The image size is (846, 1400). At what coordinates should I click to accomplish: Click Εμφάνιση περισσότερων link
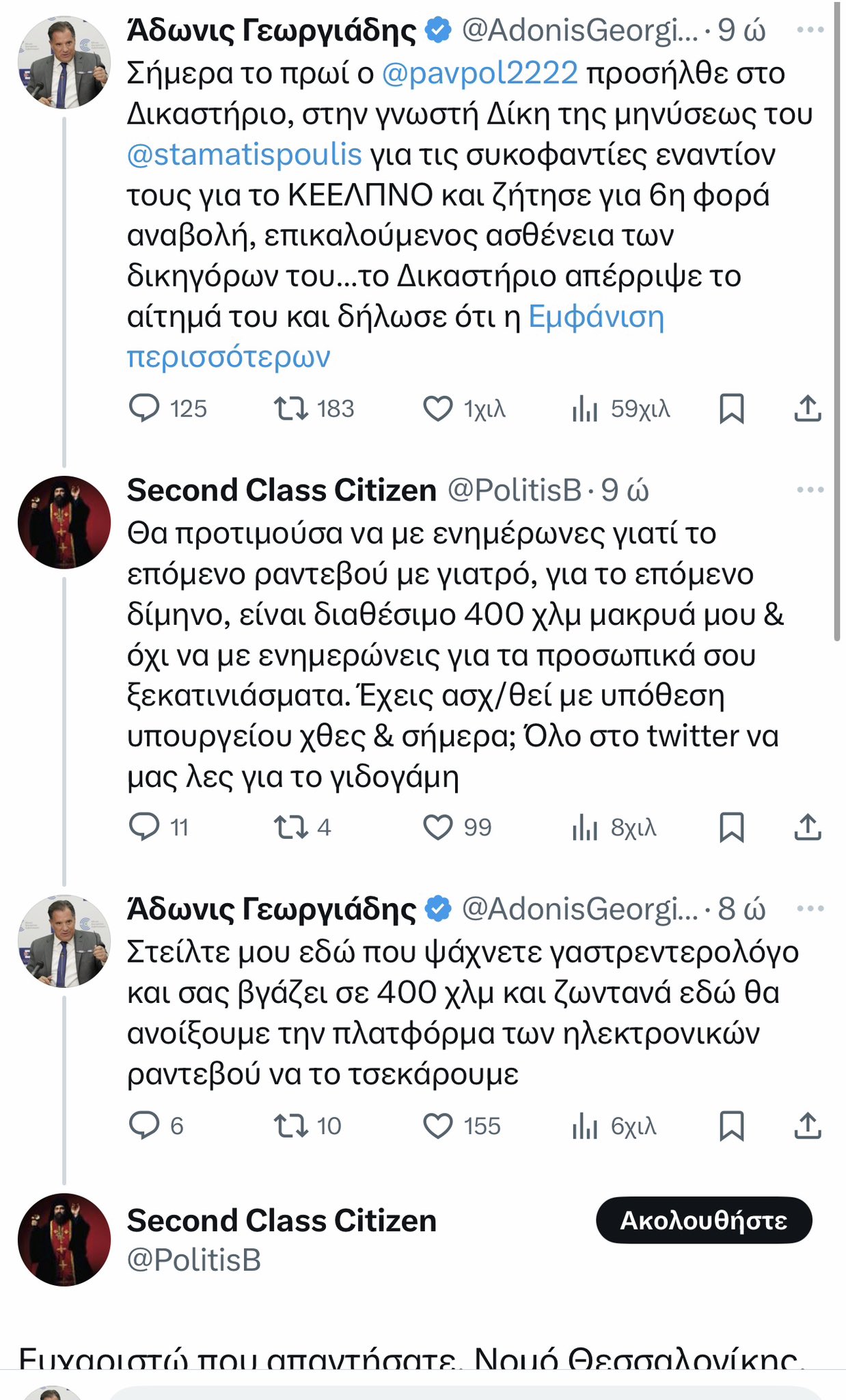click(x=395, y=336)
